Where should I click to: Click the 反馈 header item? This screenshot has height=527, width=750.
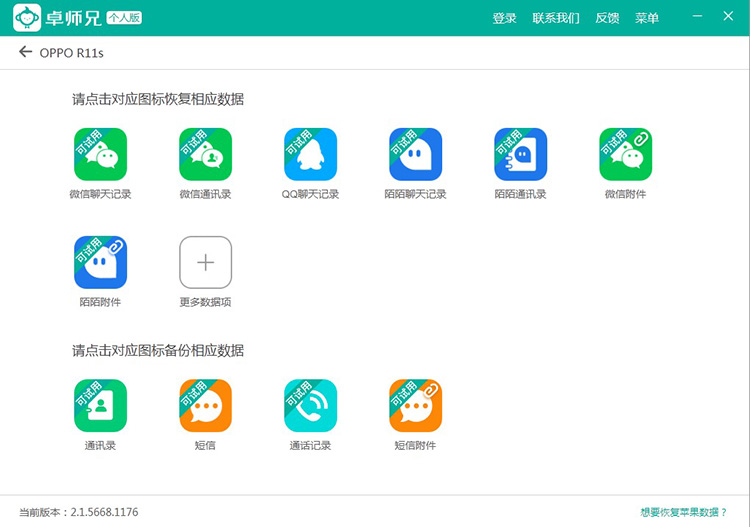[607, 18]
